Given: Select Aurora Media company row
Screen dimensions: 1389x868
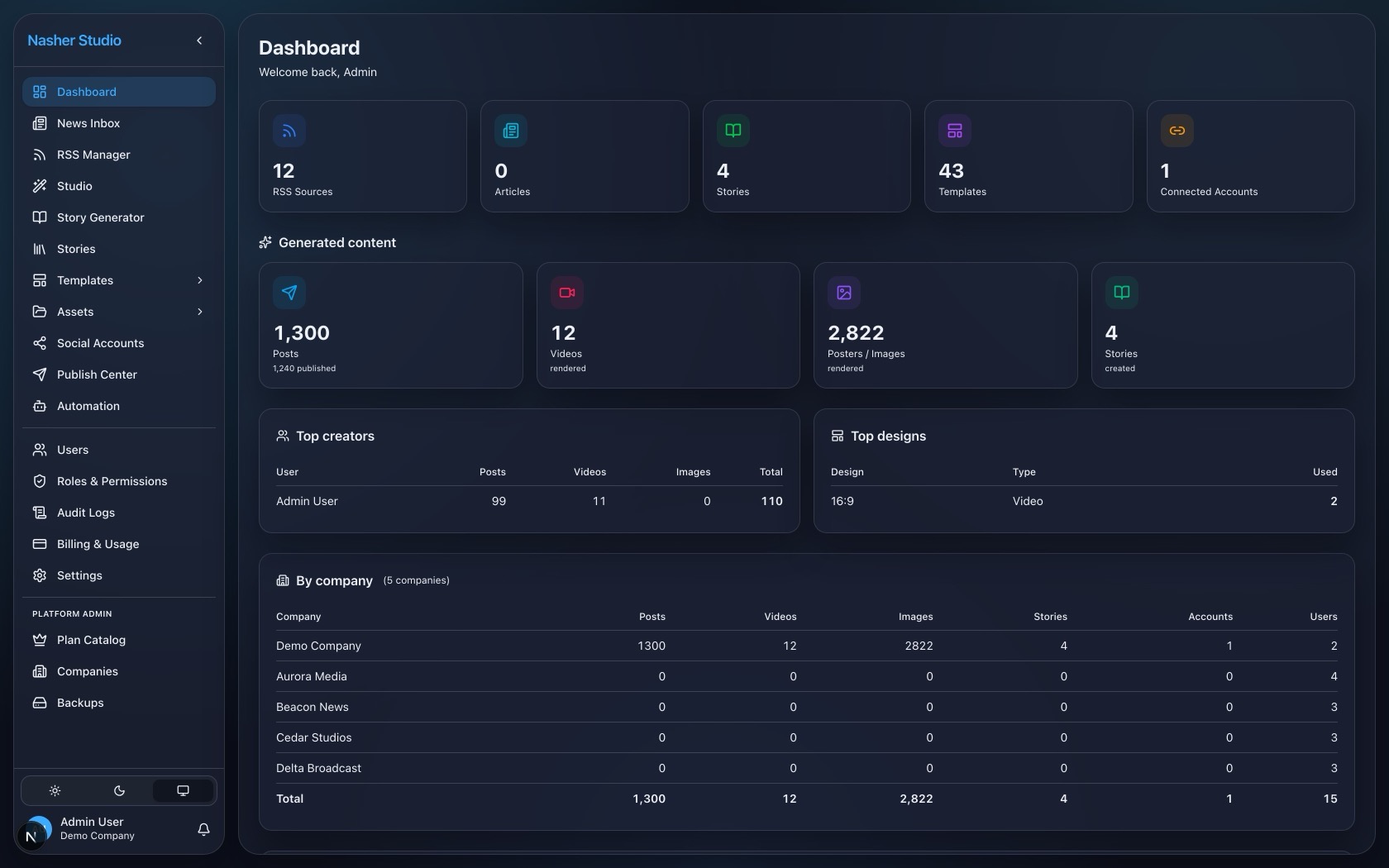Looking at the screenshot, I should tap(806, 676).
